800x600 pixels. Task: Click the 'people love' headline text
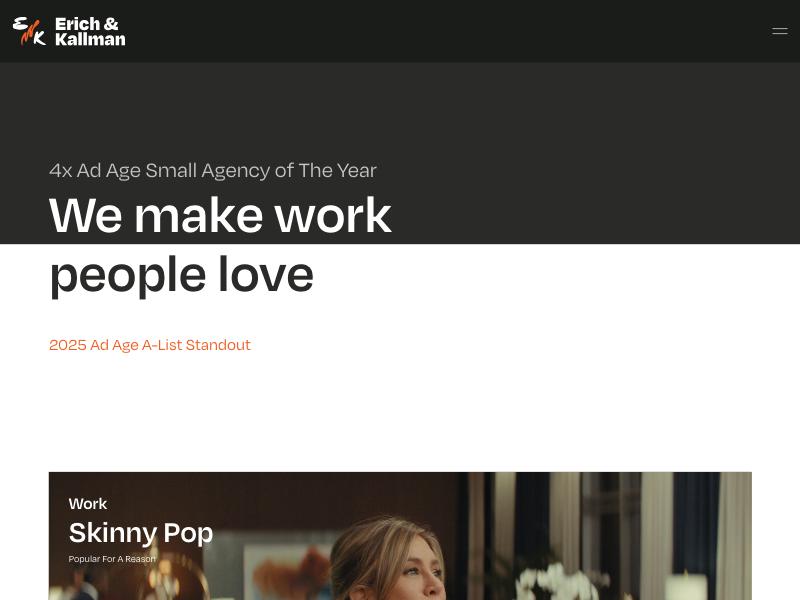click(182, 276)
